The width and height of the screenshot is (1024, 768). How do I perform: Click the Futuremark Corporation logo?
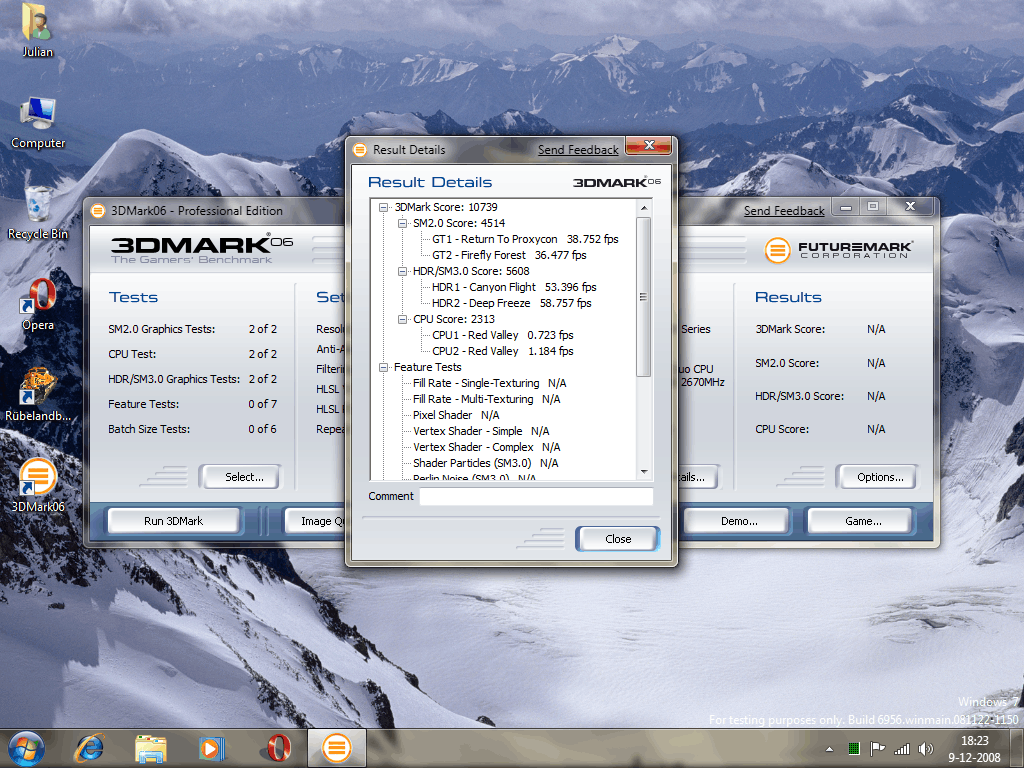pyautogui.click(x=838, y=249)
